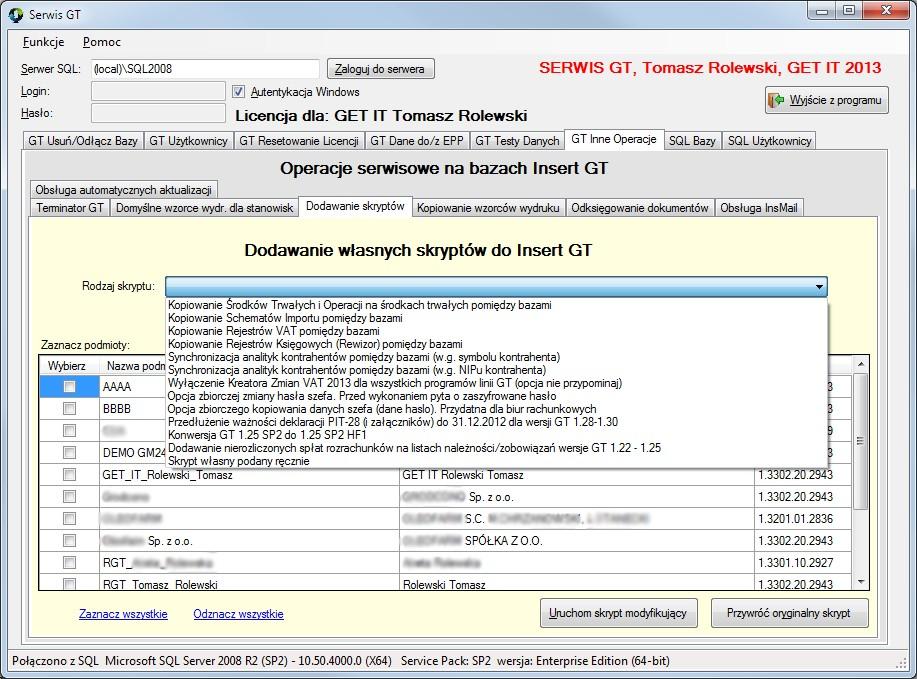Click the version cell 1.3201.01.2836
917x679 pixels.
coord(804,519)
